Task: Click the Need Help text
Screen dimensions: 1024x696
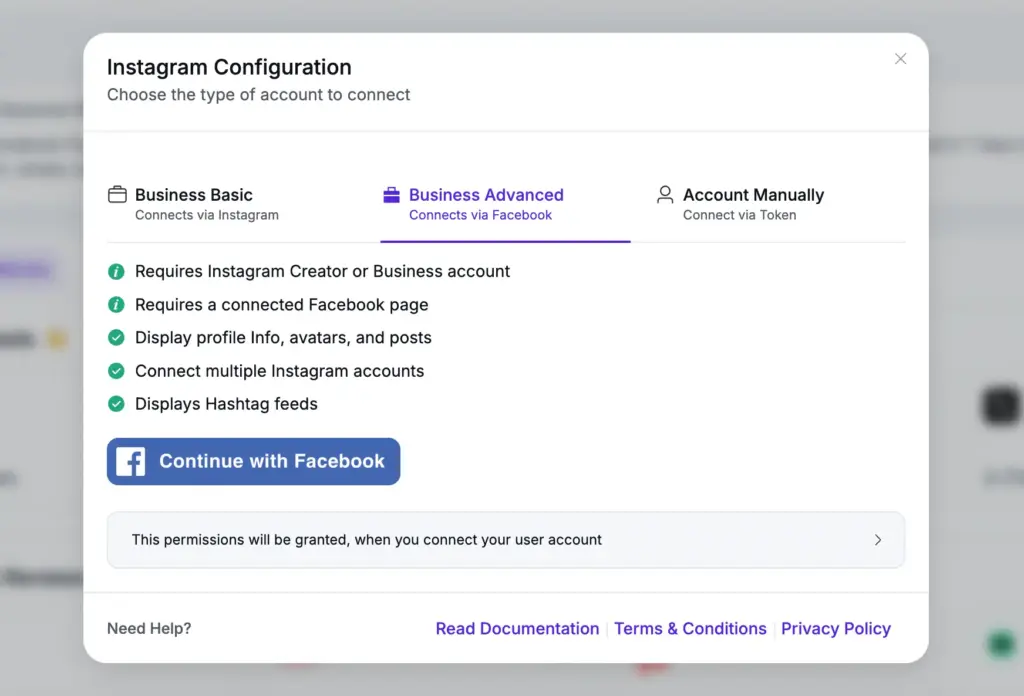Action: pos(148,628)
